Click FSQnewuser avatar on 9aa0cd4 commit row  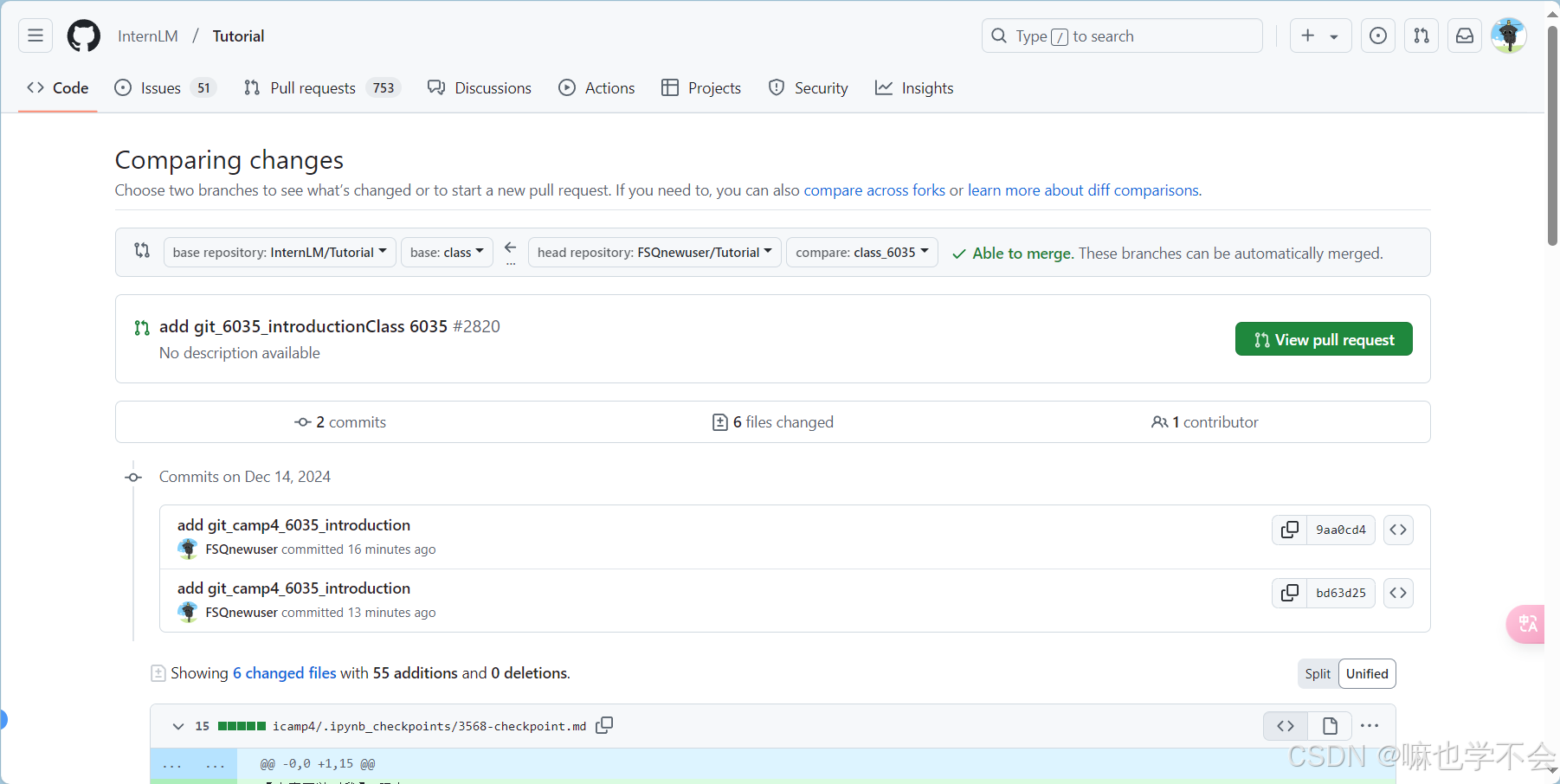tap(188, 549)
